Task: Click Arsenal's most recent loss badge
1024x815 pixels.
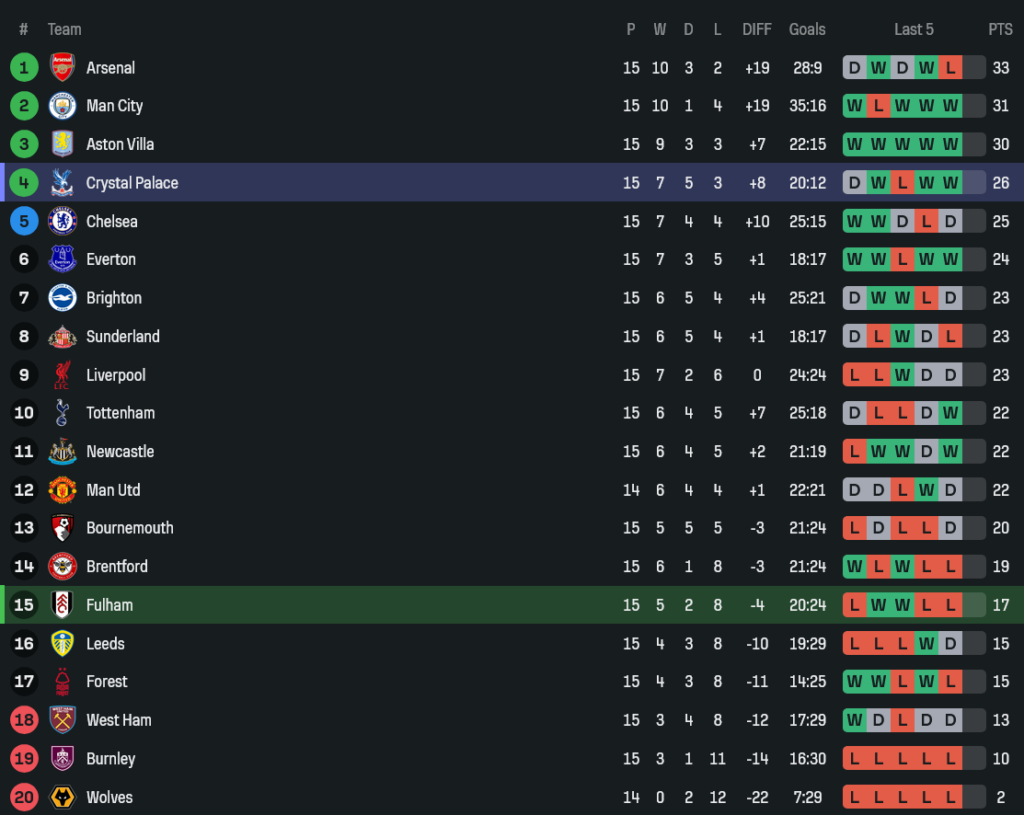Action: pos(951,68)
